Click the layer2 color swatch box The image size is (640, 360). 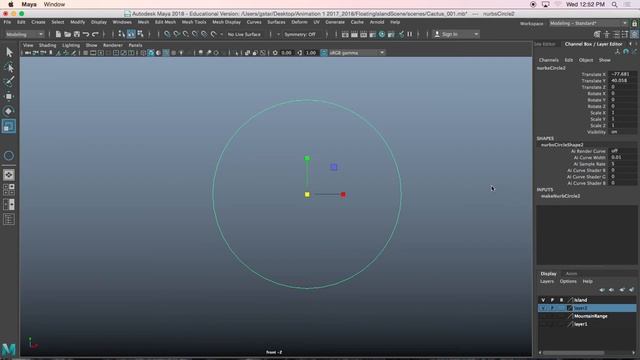(570, 308)
